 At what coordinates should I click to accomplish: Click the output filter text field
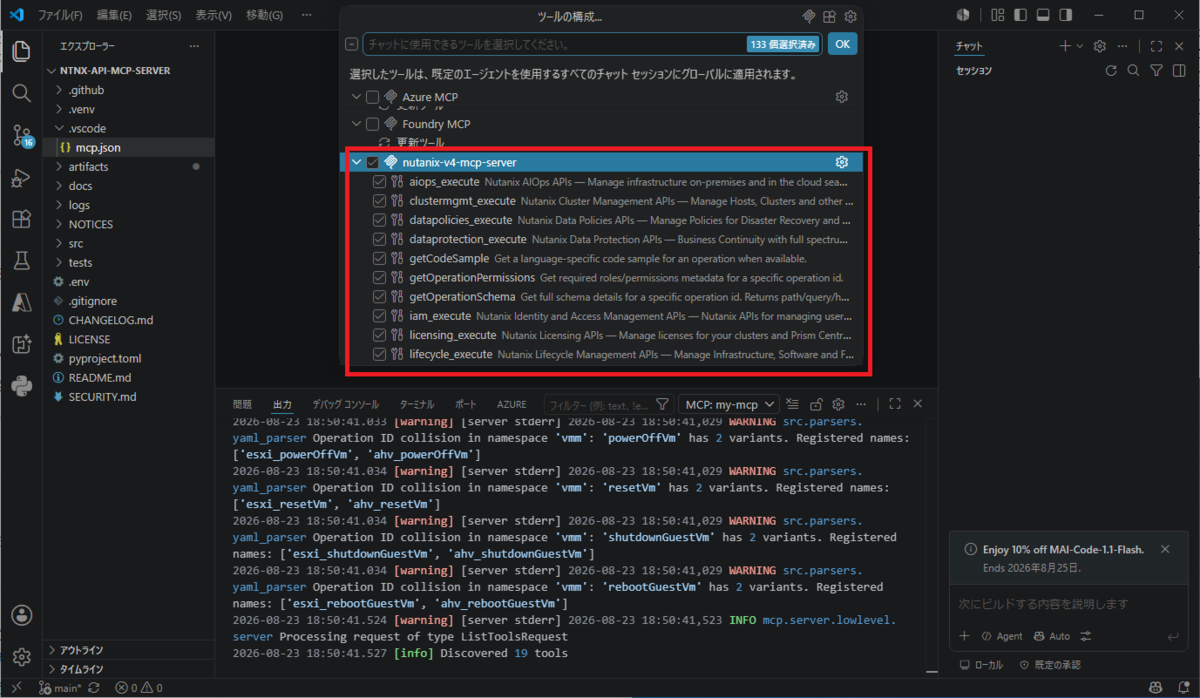pyautogui.click(x=598, y=404)
